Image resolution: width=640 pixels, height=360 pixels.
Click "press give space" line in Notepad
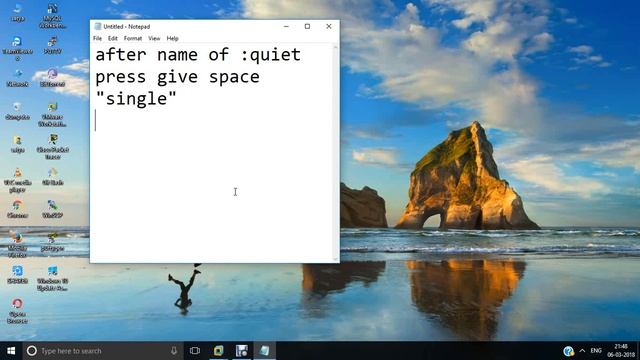[177, 77]
